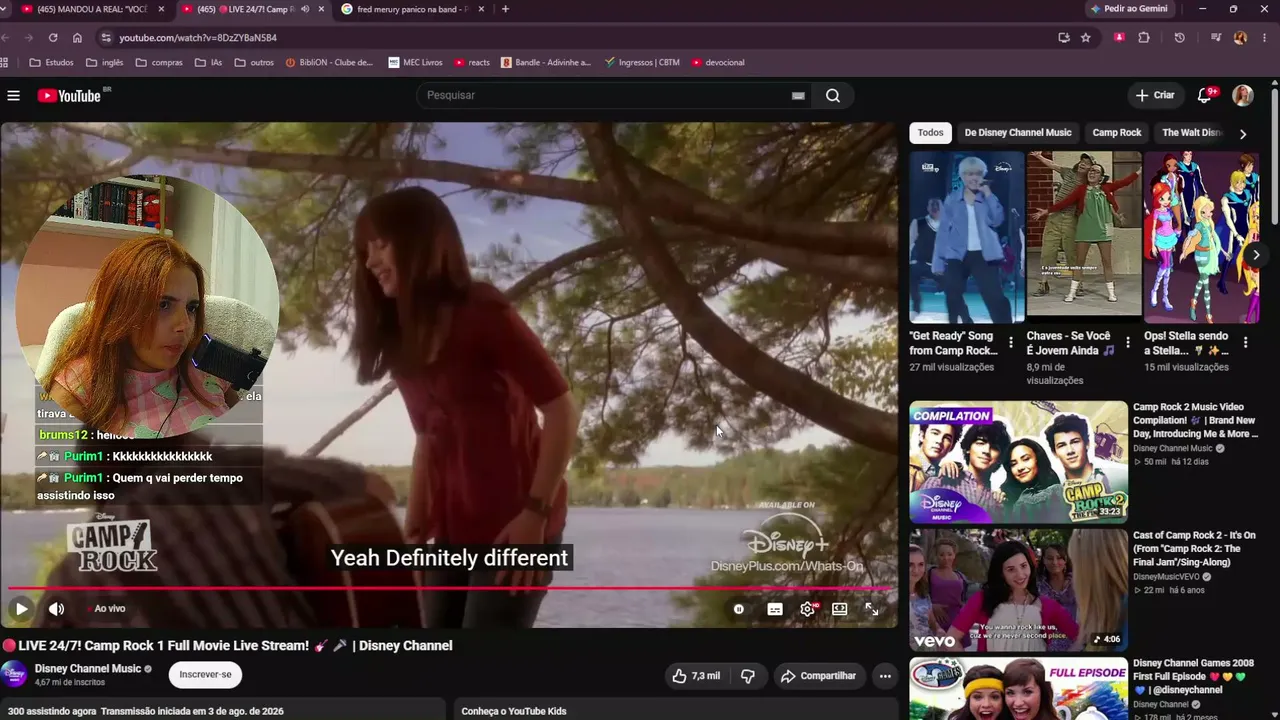Reload the current page
1280x720 pixels.
tap(51, 38)
